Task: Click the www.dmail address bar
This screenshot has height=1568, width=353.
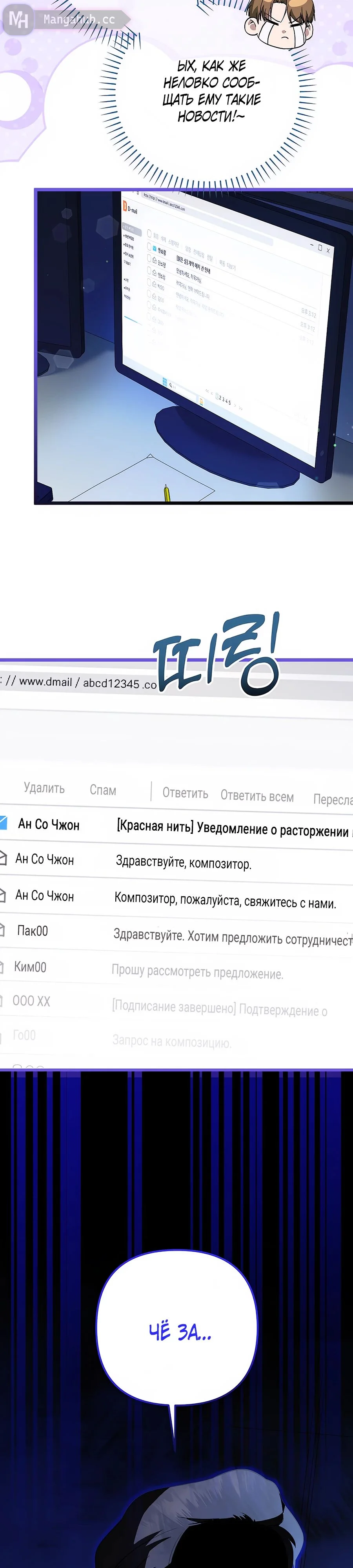Action: click(79, 682)
